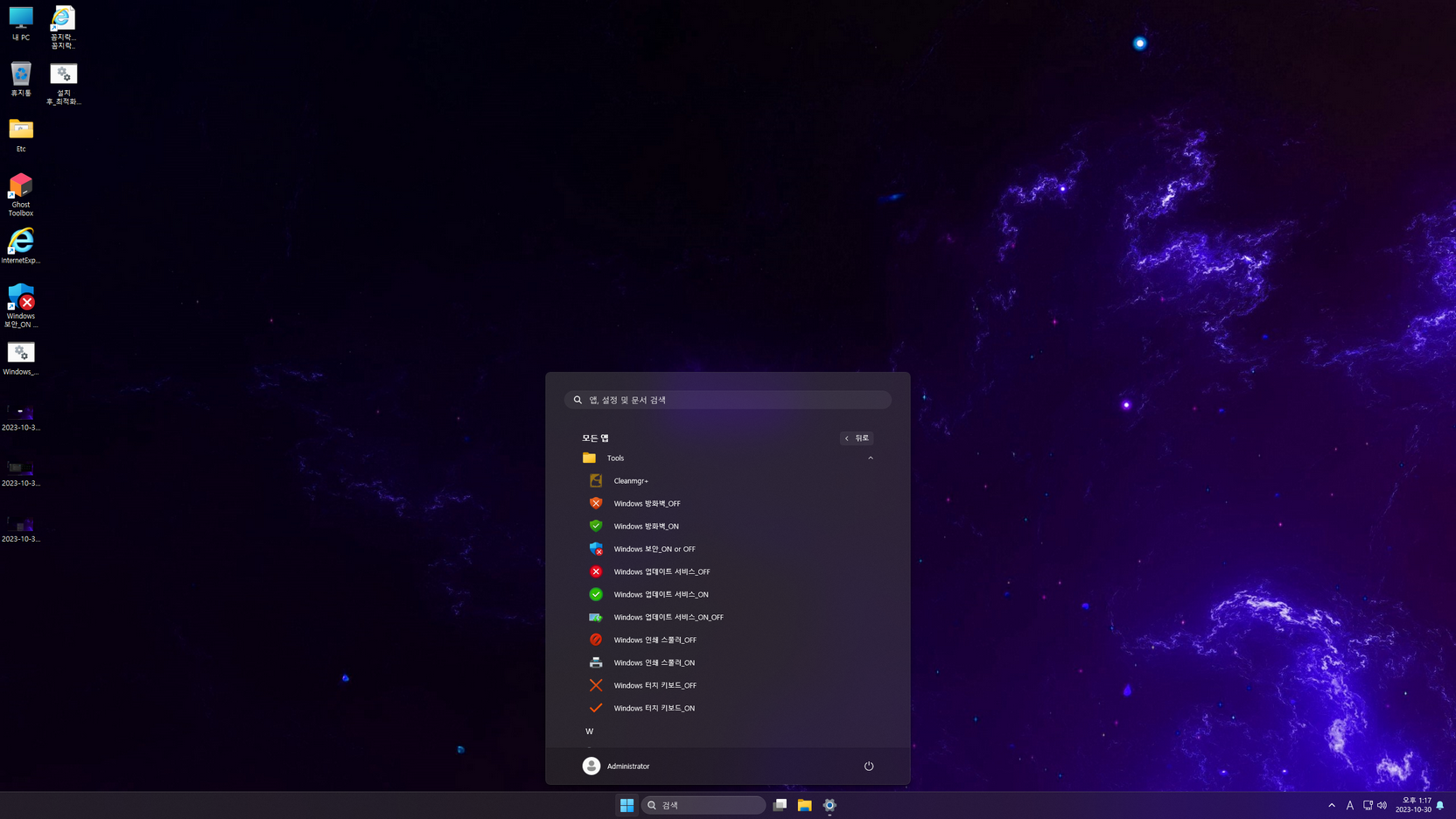Open Windows 업데이트 서비스_ON_OFF entry
This screenshot has height=819, width=1456.
pos(727,617)
